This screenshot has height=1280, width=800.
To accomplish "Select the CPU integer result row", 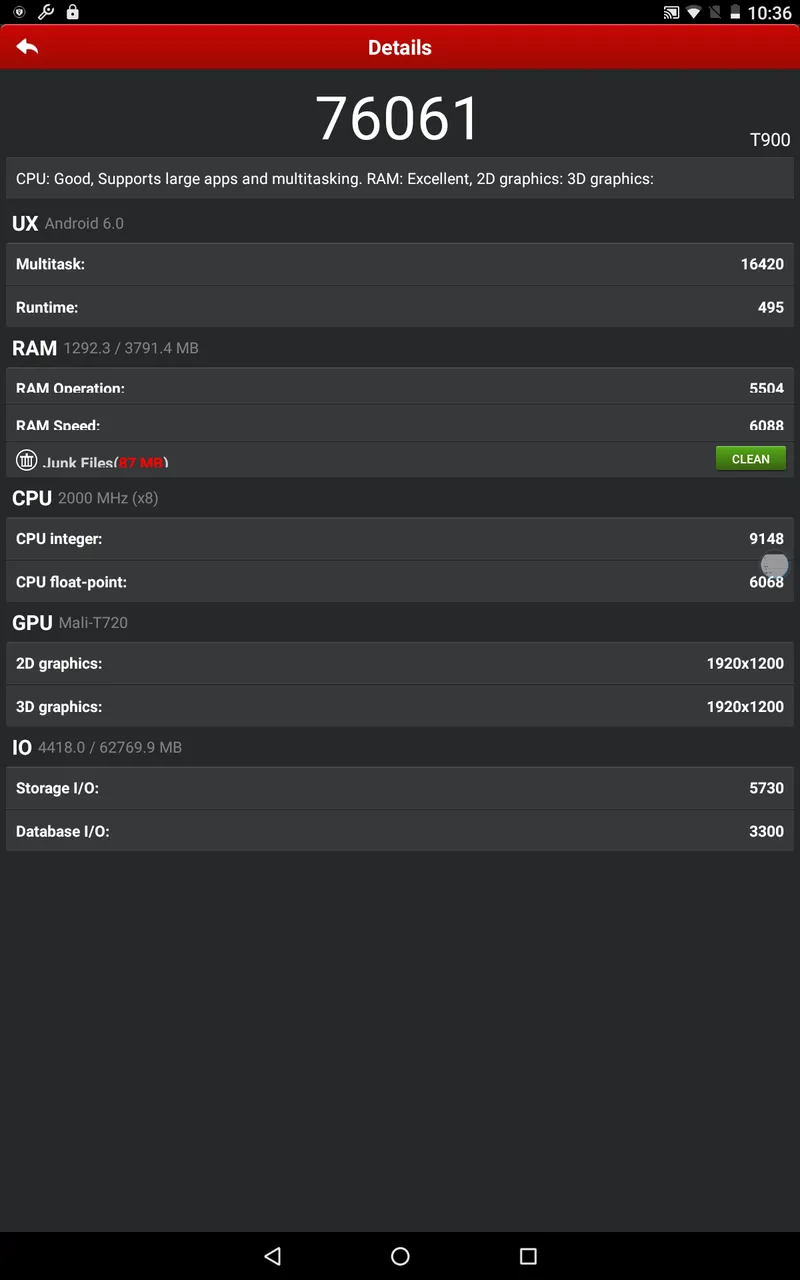I will [400, 538].
